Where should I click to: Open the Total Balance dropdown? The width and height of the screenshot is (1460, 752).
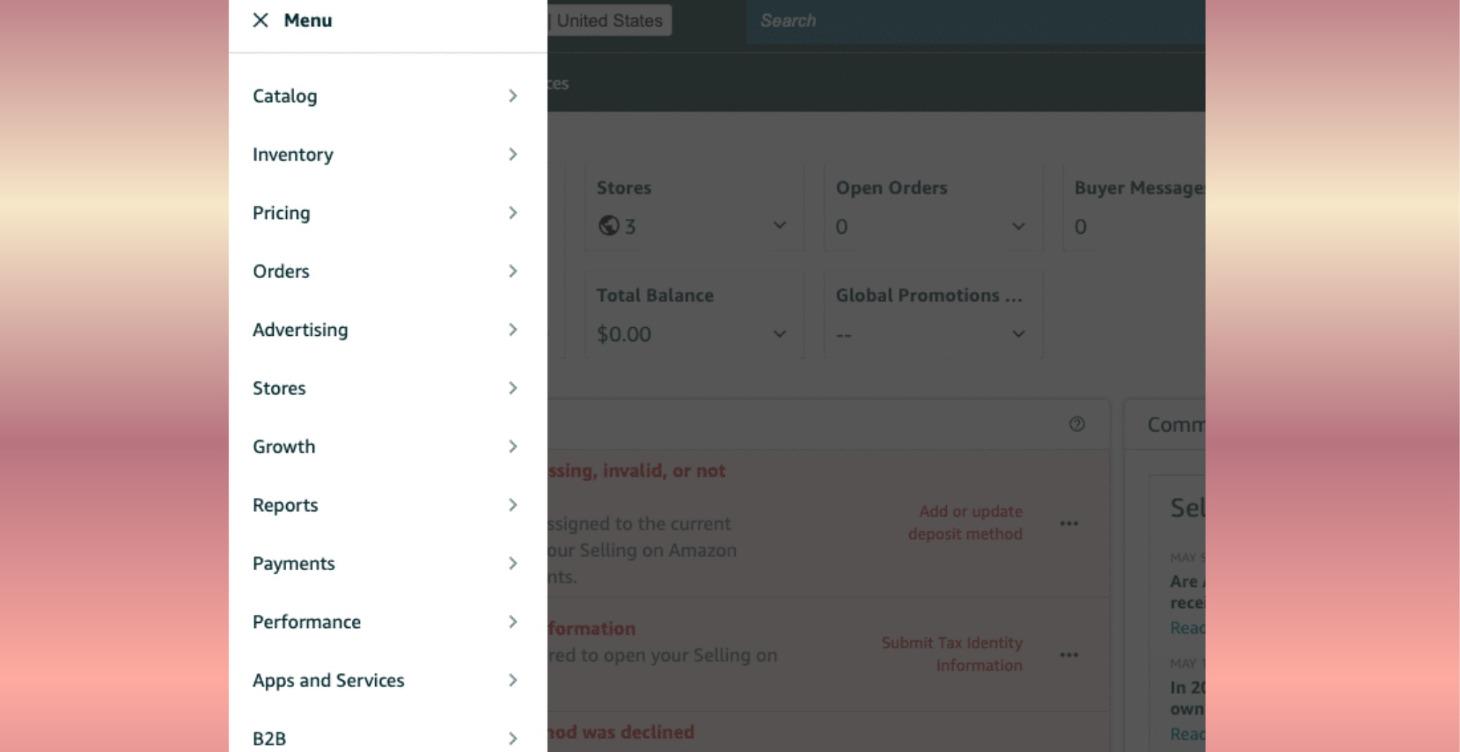pos(779,334)
